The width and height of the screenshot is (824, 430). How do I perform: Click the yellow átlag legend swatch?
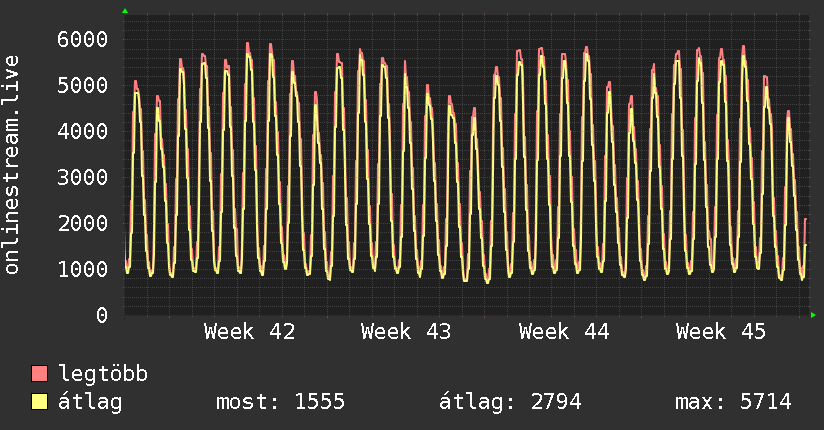(x=40, y=403)
